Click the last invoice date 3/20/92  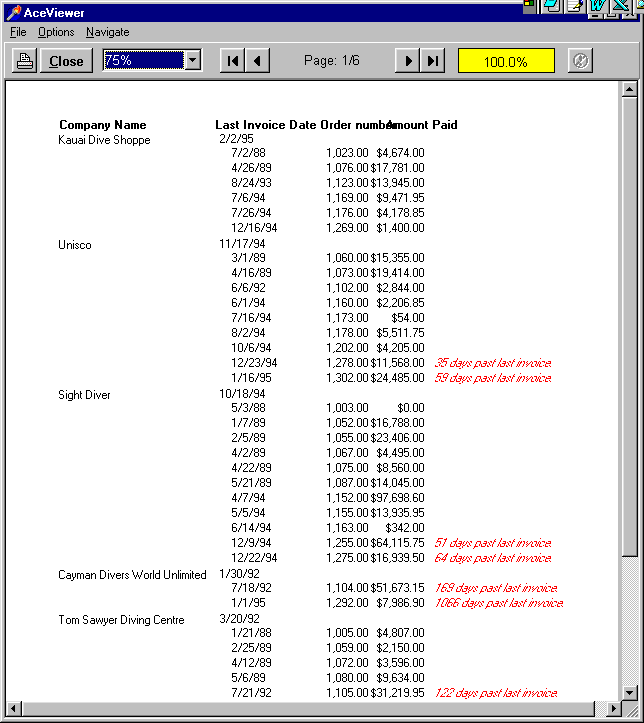tap(239, 619)
